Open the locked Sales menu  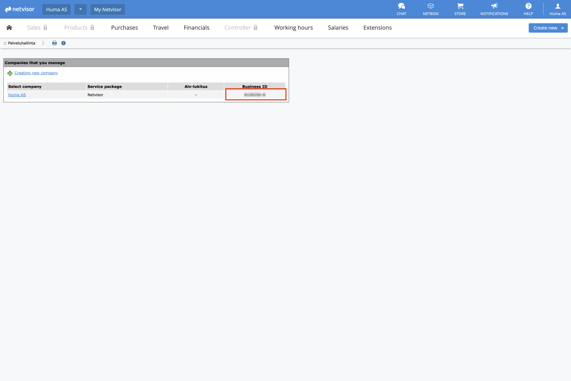37,28
